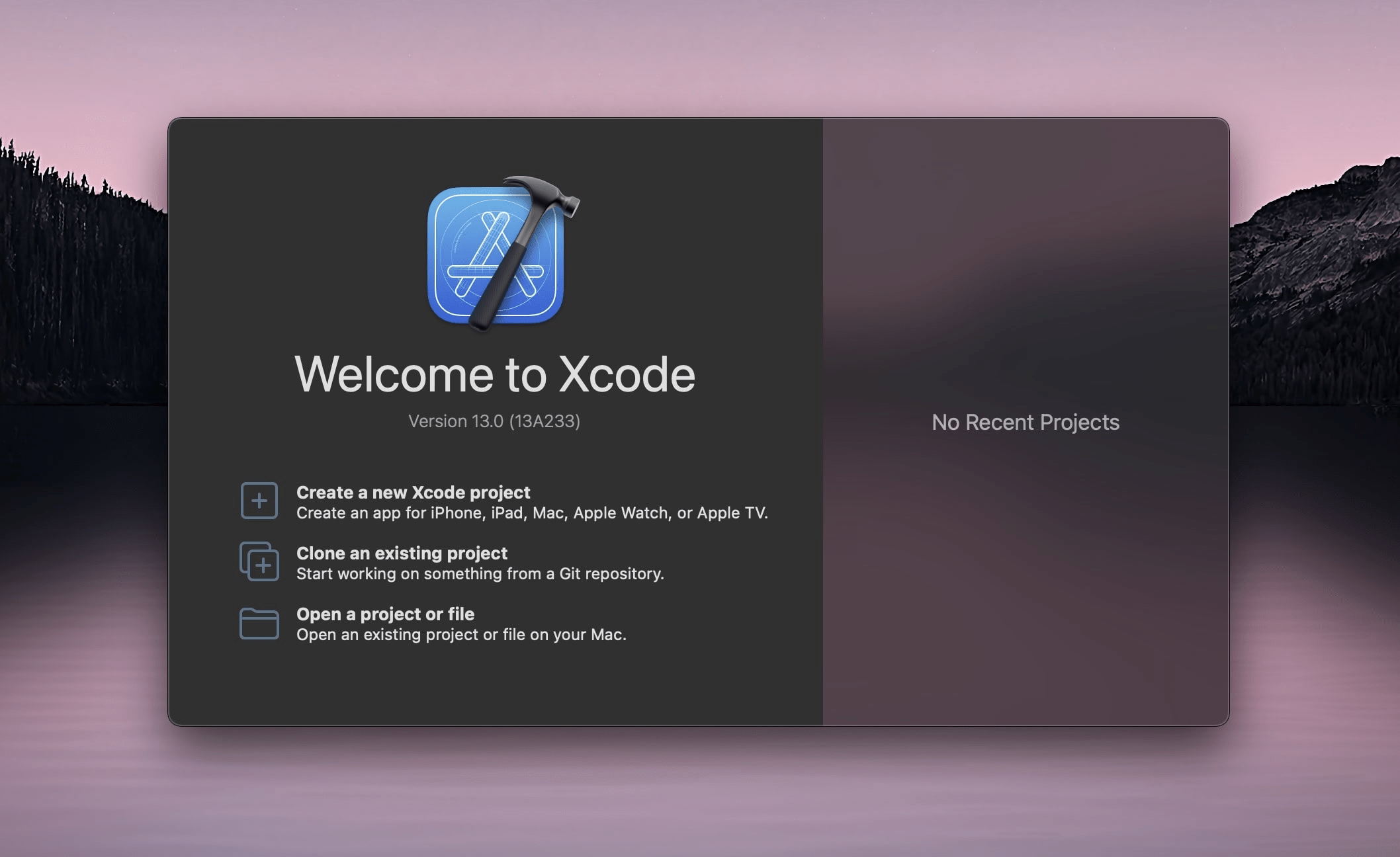Screen dimensions: 1400x857
Task: Click the subtitle 'Start working on something from a Git repository.'
Action: [481, 574]
